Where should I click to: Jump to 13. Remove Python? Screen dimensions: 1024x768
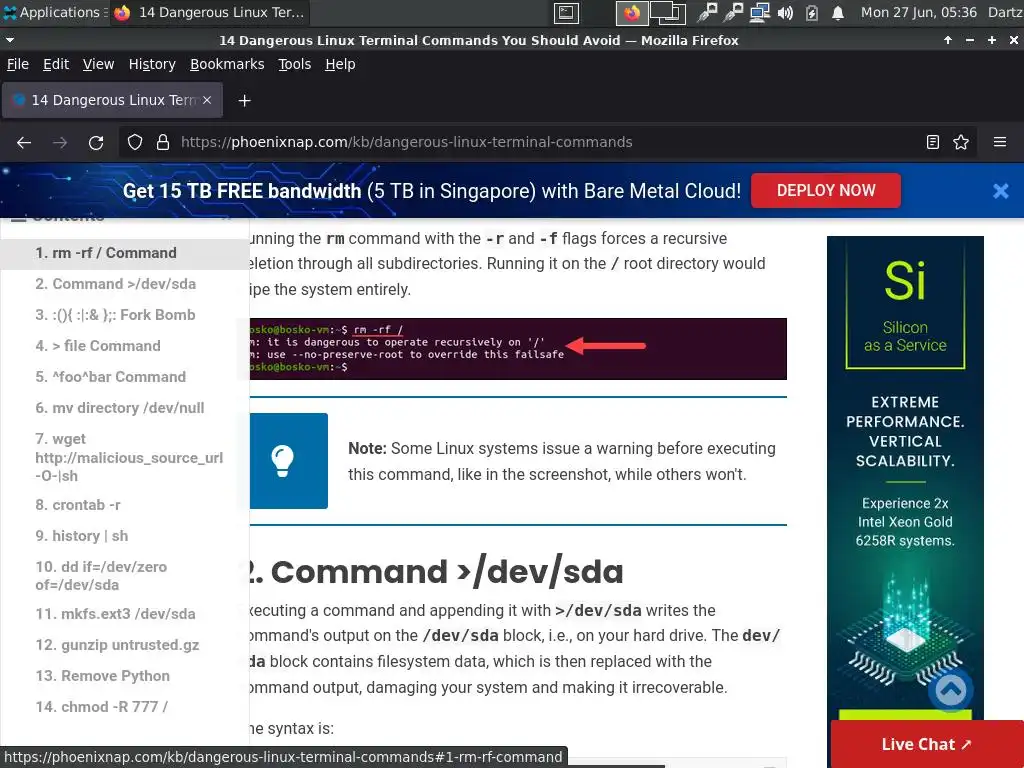coord(103,676)
